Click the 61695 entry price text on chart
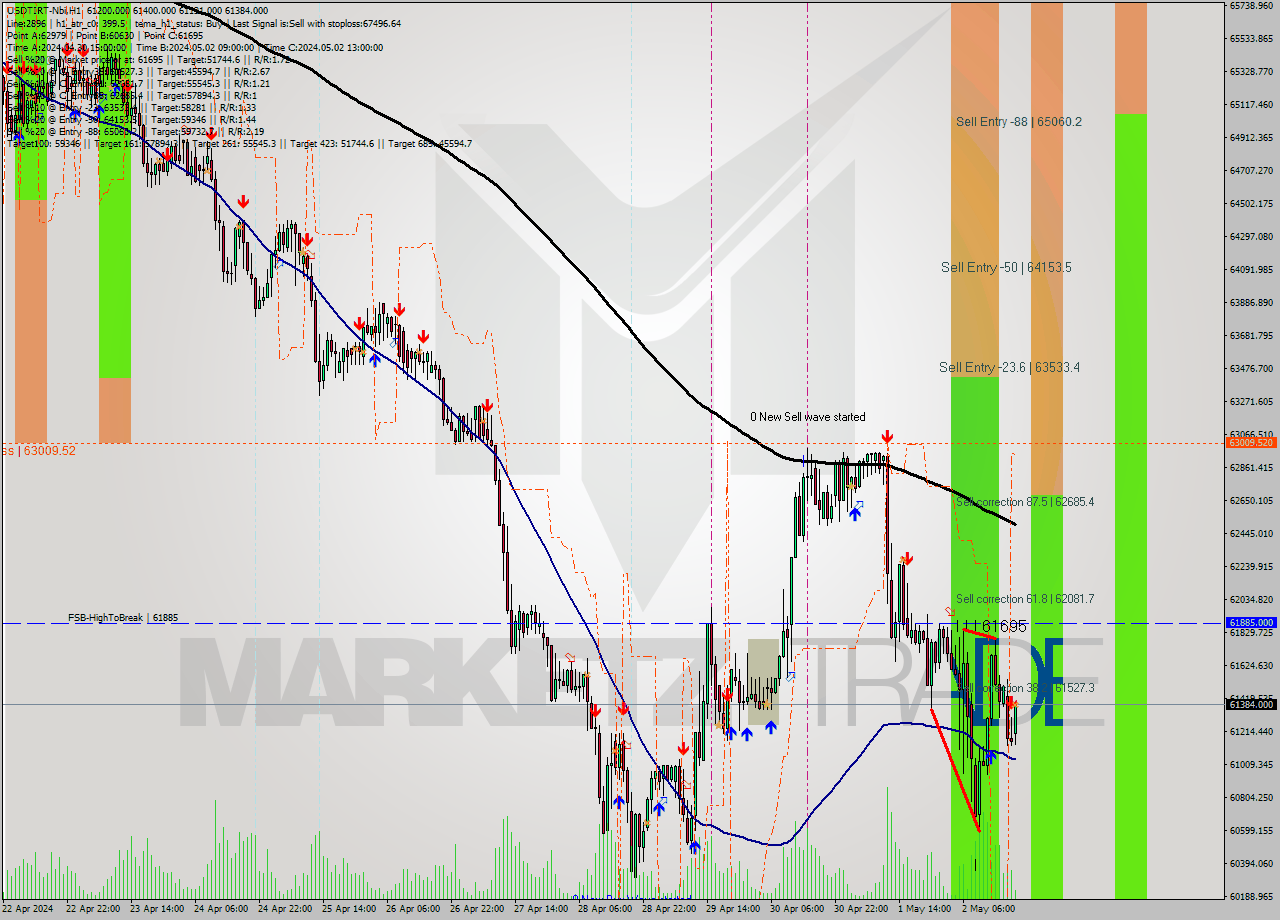The image size is (1280, 920). [1003, 626]
